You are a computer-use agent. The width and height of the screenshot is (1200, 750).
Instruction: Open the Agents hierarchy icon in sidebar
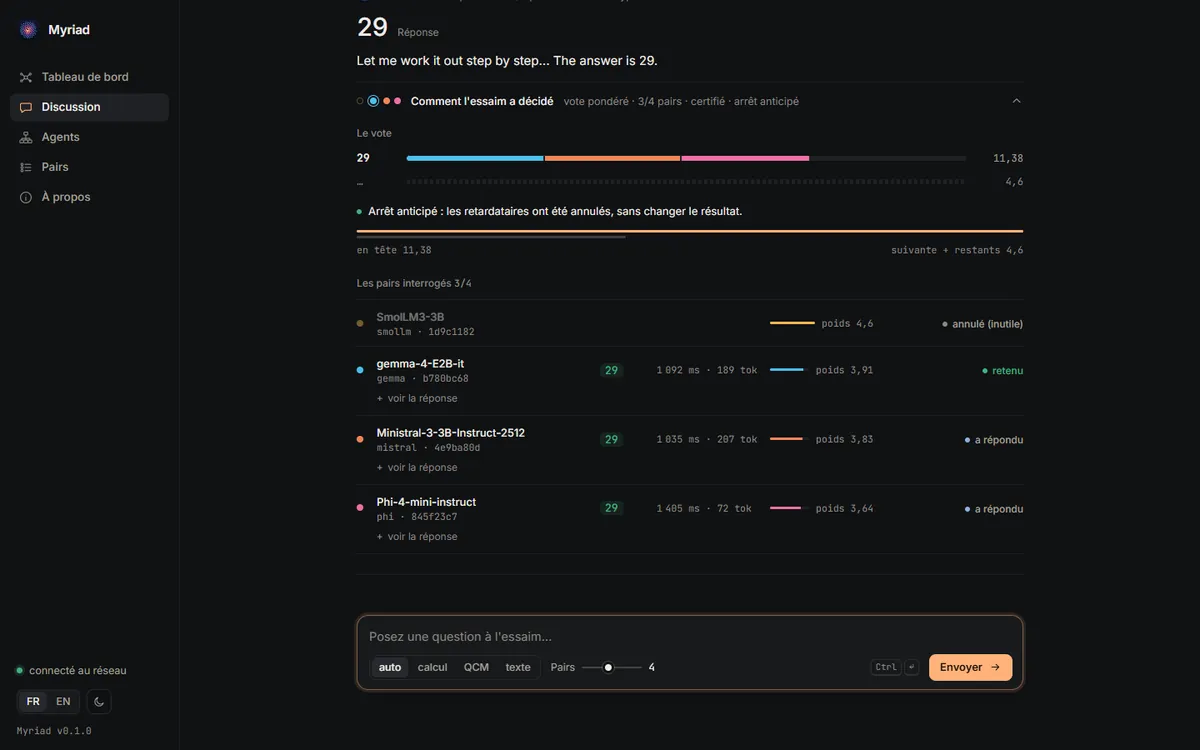[x=26, y=137]
